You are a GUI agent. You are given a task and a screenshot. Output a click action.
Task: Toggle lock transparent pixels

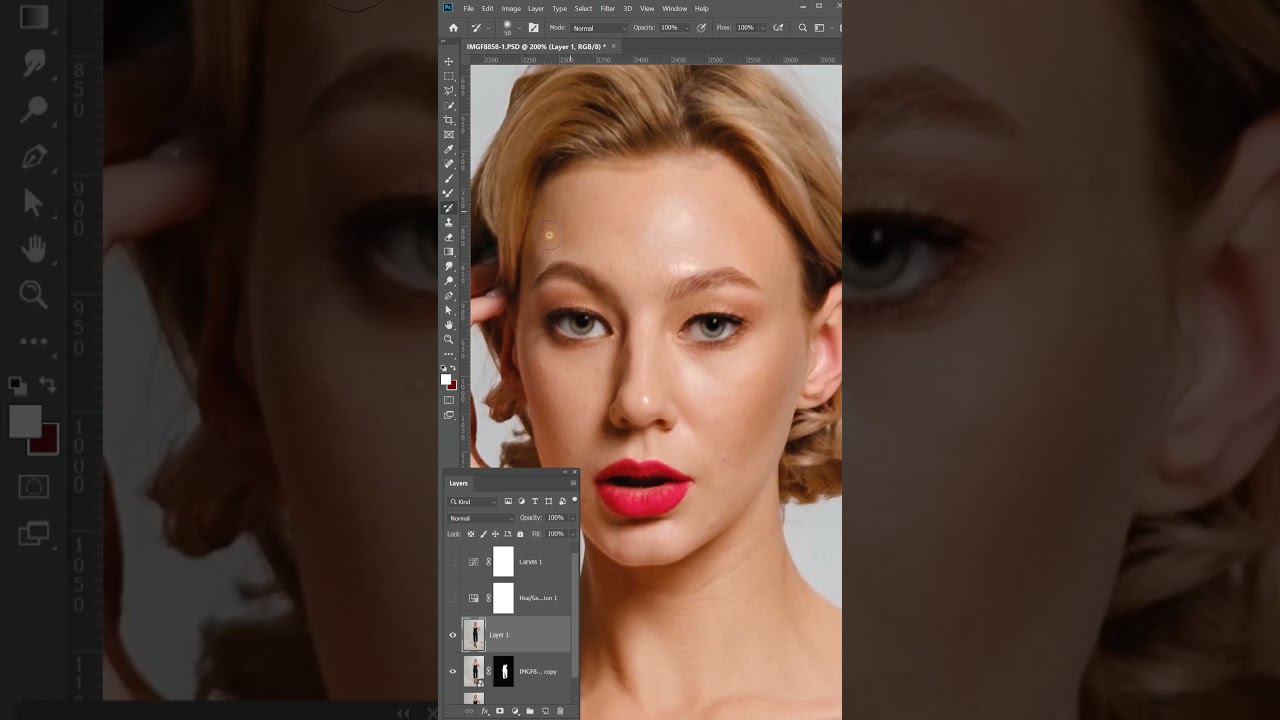pyautogui.click(x=471, y=534)
